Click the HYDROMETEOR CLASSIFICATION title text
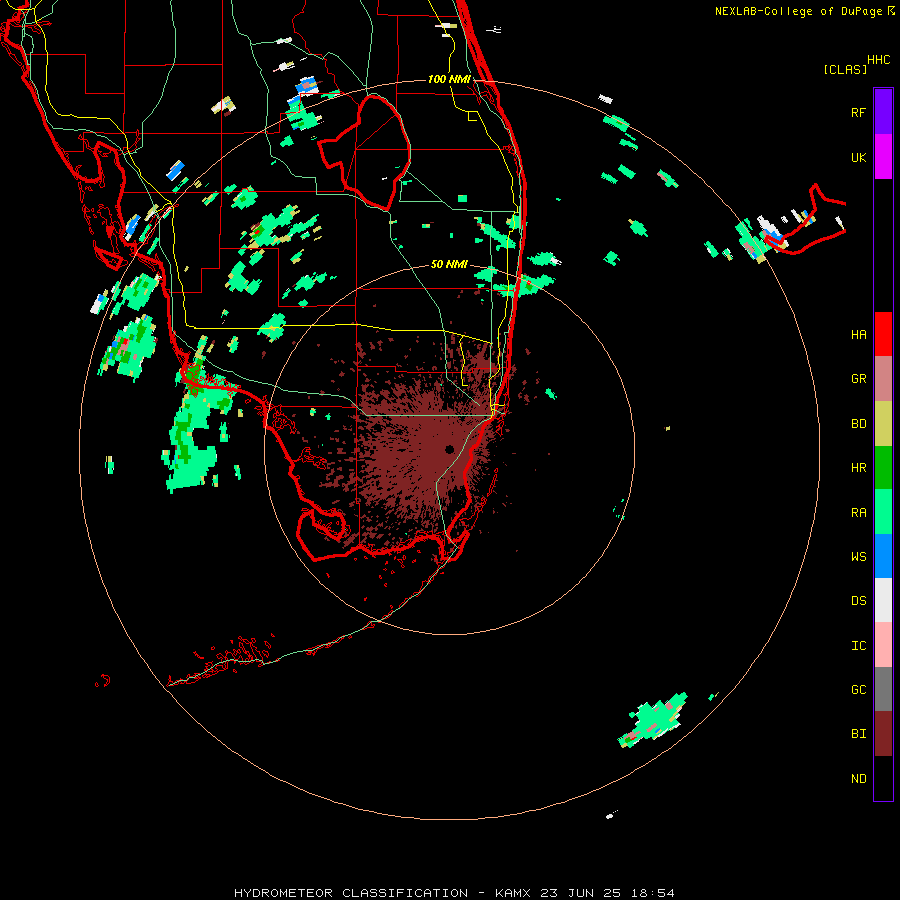Viewport: 900px width, 900px height. click(x=351, y=893)
